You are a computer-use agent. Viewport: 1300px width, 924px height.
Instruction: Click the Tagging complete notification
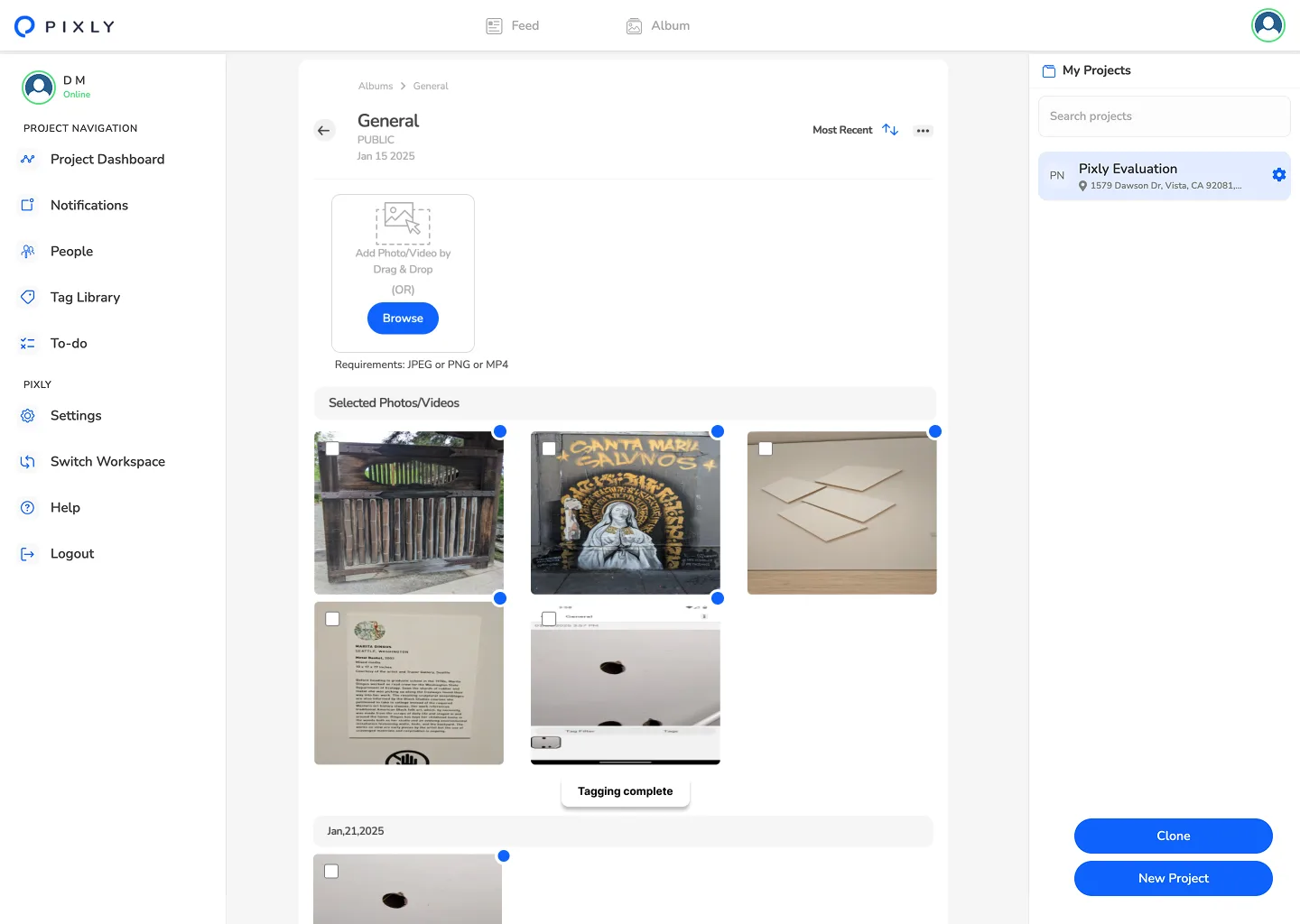(x=626, y=791)
